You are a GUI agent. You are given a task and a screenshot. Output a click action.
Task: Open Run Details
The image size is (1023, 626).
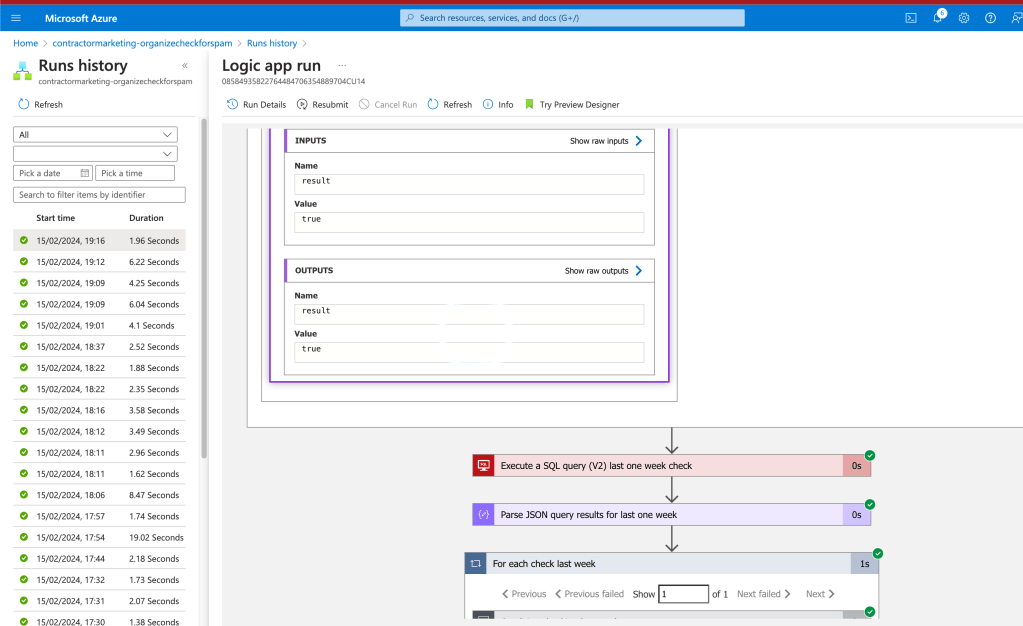coord(256,104)
